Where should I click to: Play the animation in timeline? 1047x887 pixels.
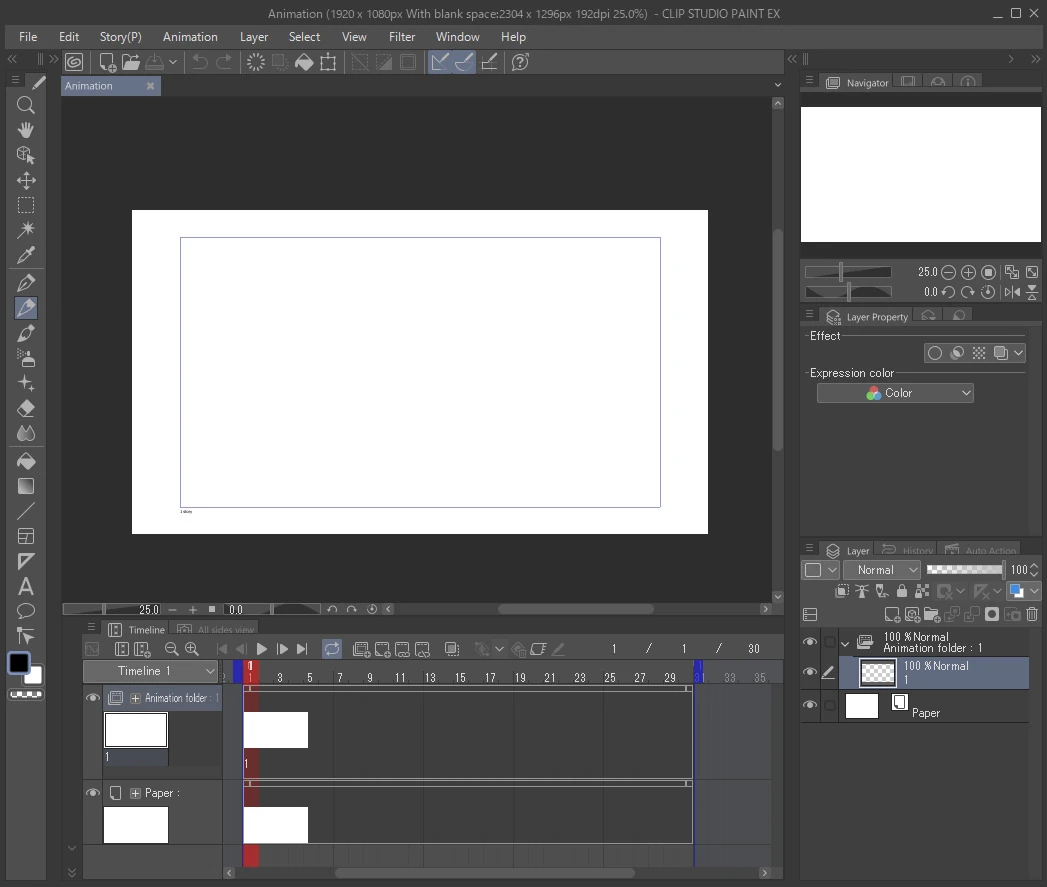pyautogui.click(x=262, y=649)
